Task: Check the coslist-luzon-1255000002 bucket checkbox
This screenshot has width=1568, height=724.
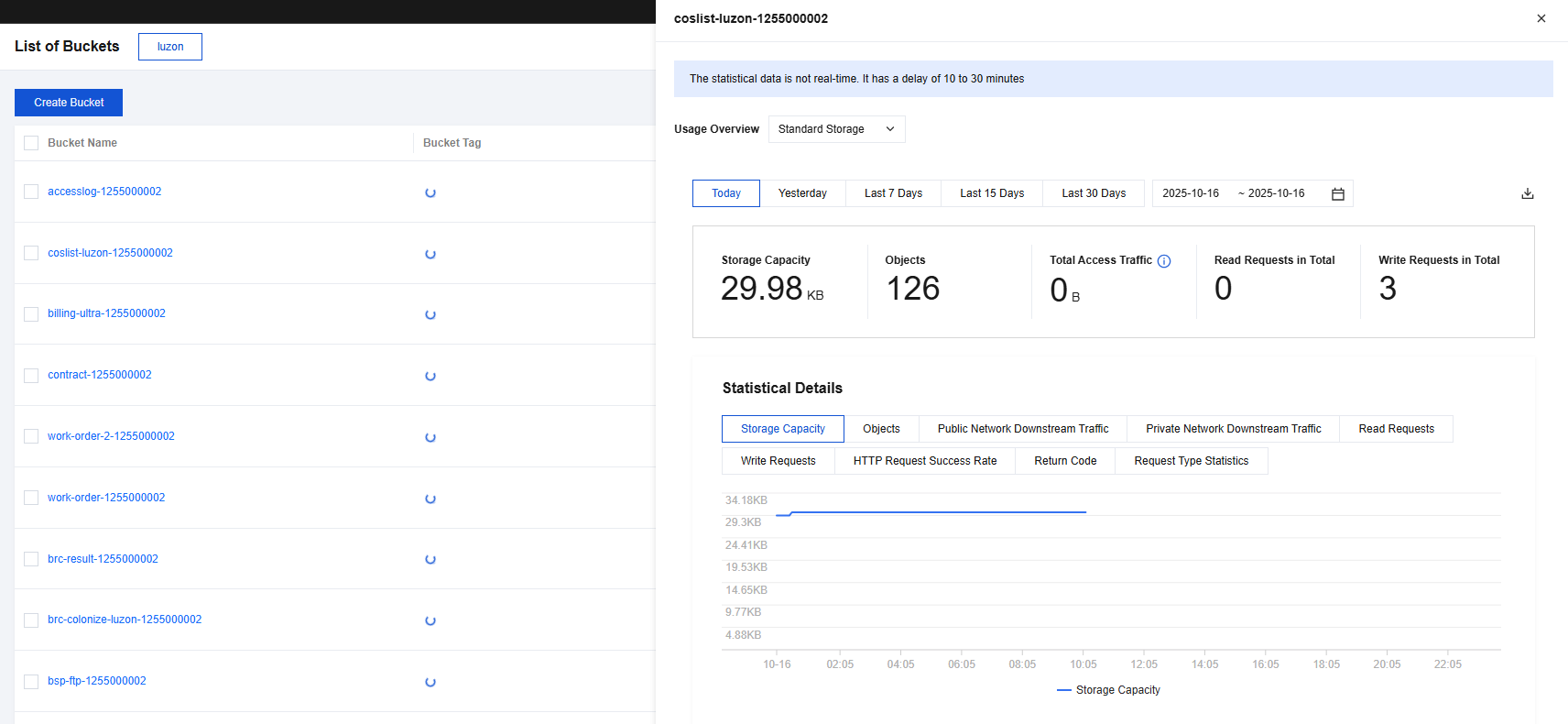Action: pyautogui.click(x=31, y=253)
